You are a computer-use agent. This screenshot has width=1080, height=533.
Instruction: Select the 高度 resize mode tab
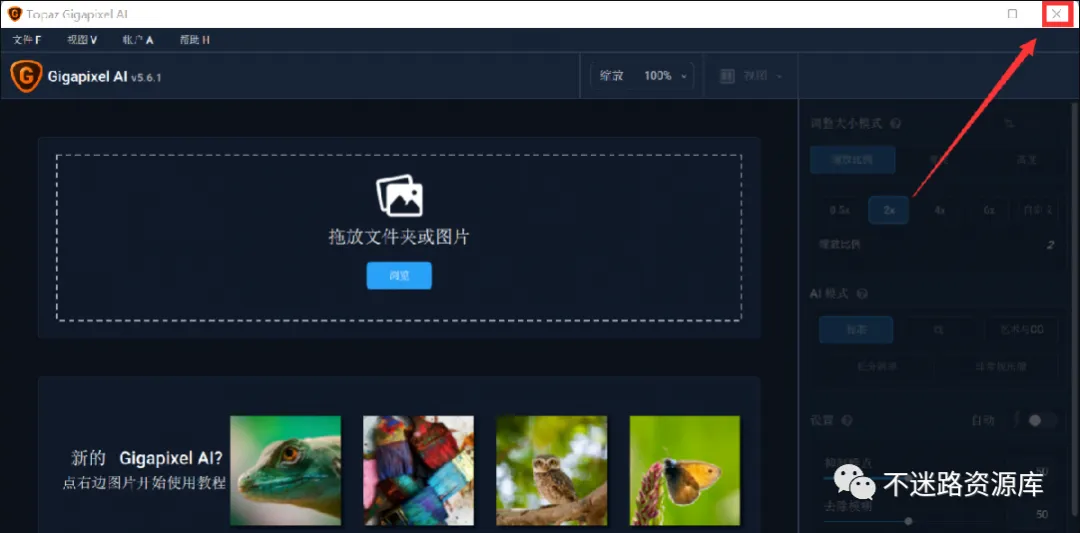pos(1027,160)
